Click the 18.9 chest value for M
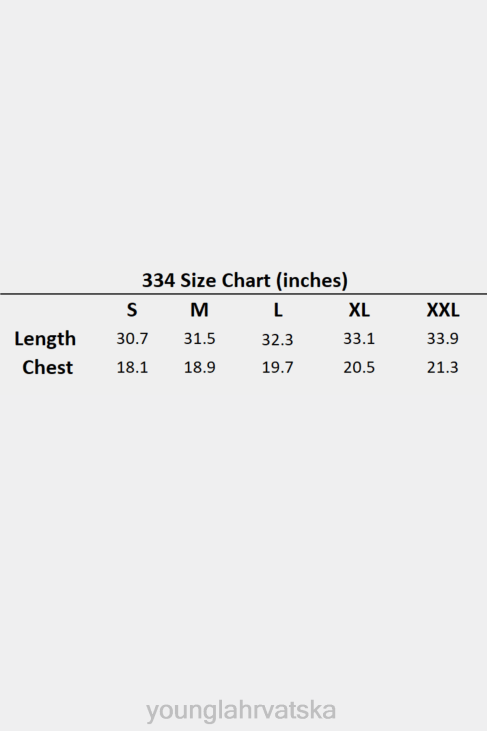Viewport: 487px width, 731px height. coord(199,367)
